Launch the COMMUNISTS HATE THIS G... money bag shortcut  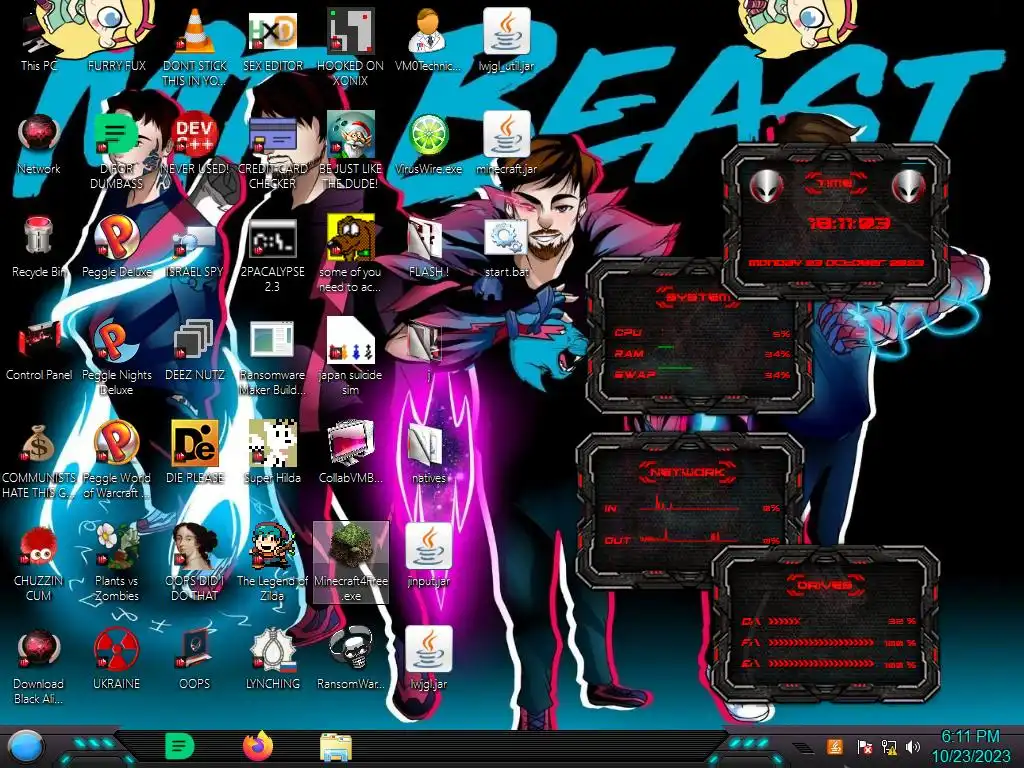tap(39, 460)
